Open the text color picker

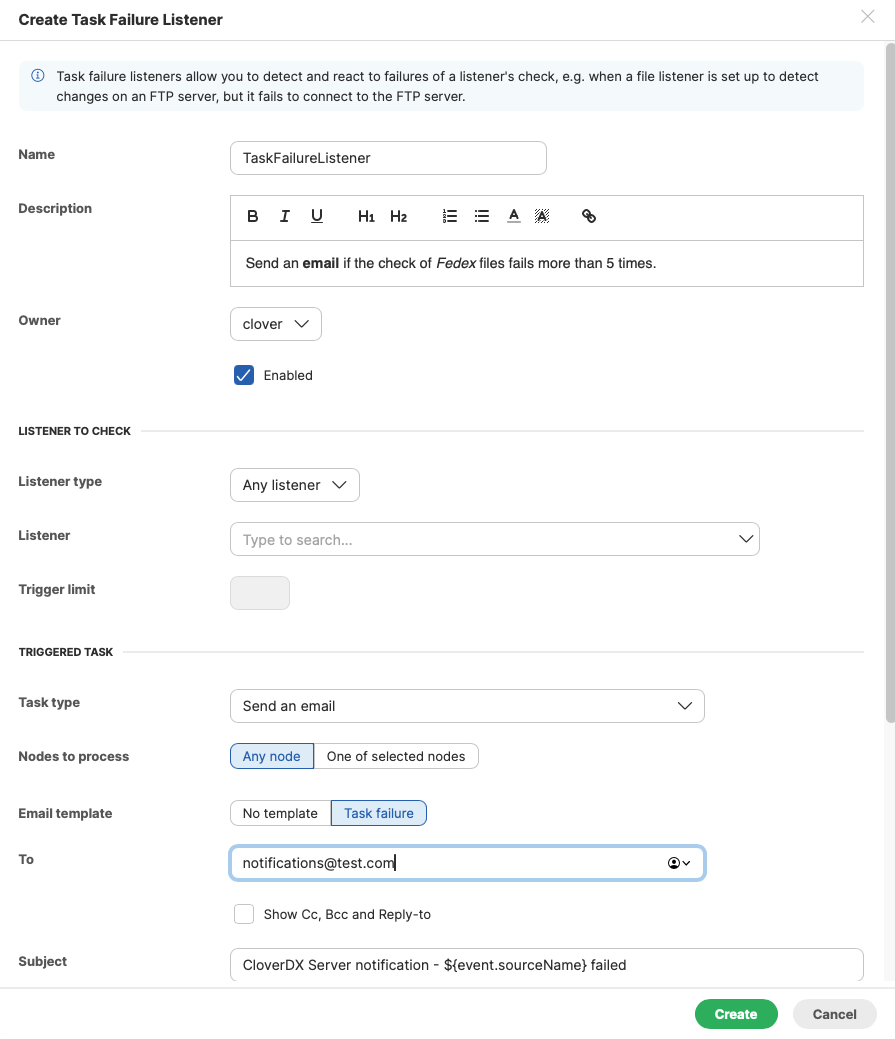pos(514,216)
